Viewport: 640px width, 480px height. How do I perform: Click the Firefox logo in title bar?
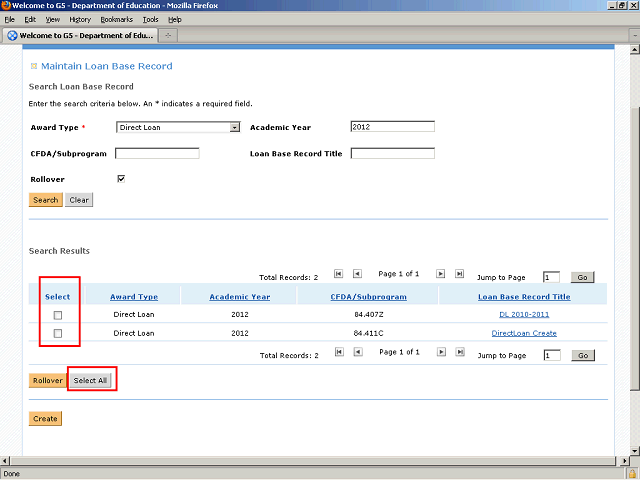tap(6, 5)
